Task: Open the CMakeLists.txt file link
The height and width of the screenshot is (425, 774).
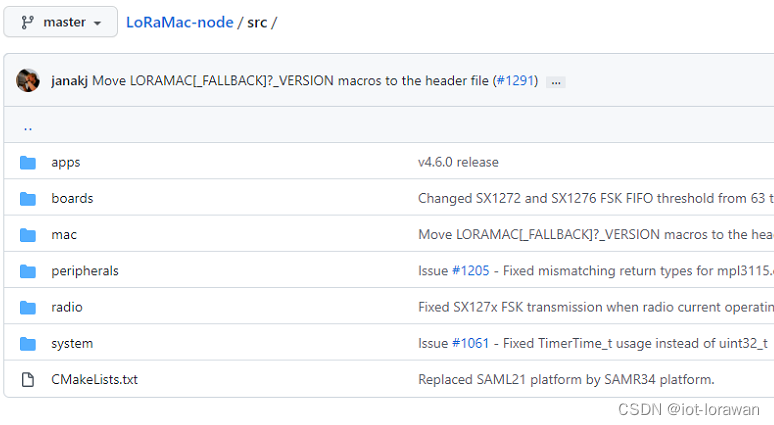Action: (x=94, y=380)
